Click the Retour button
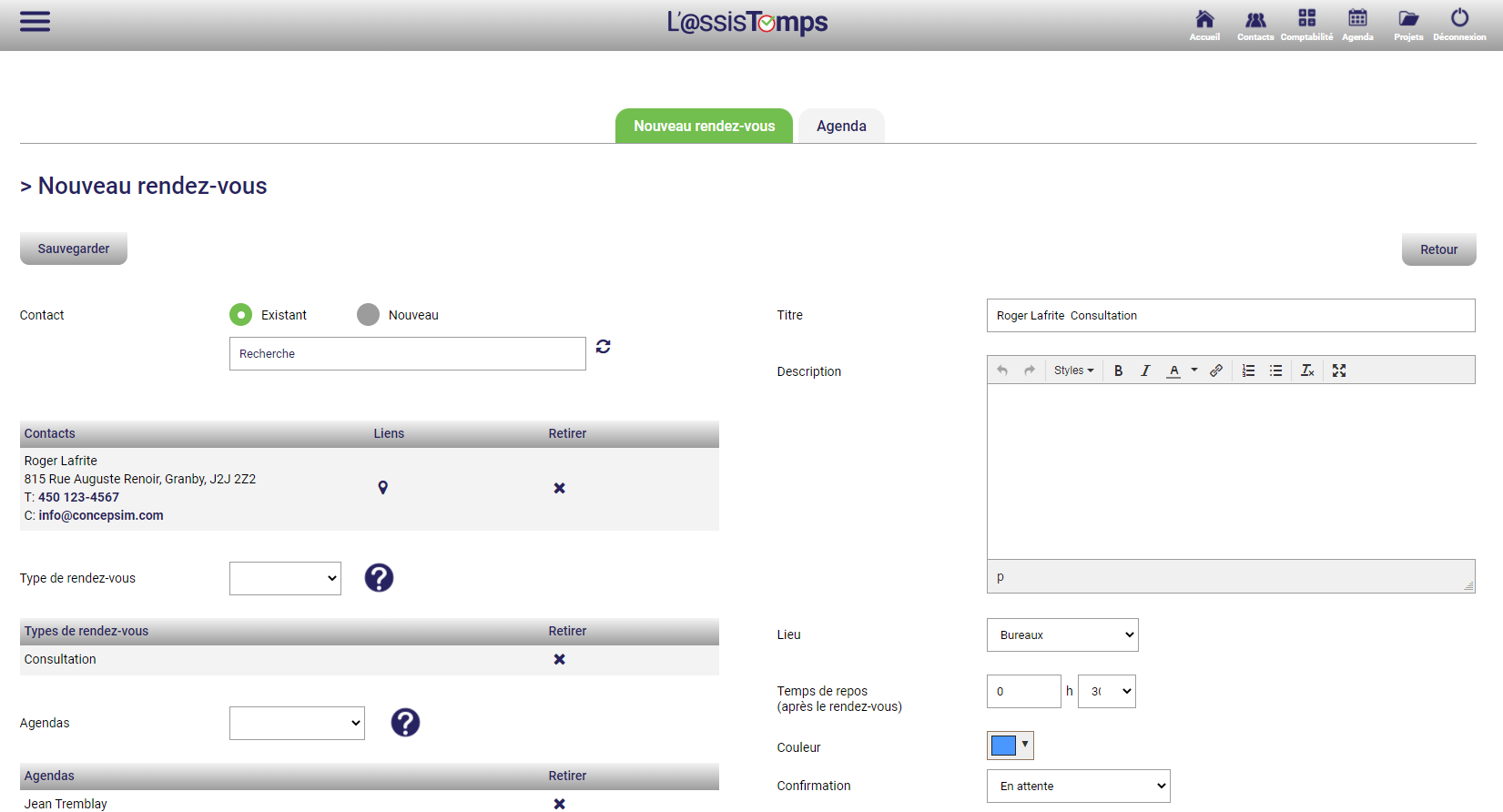This screenshot has height=812, width=1503. (1438, 249)
